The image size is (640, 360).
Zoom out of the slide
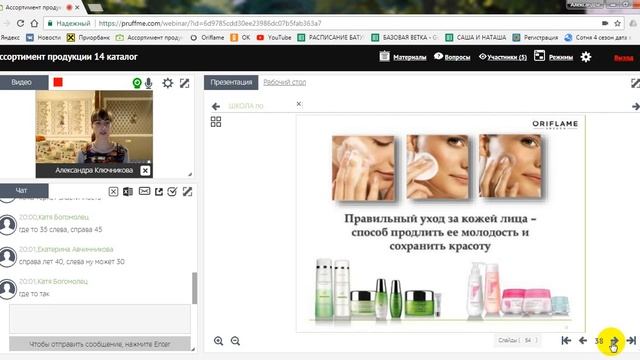235,341
